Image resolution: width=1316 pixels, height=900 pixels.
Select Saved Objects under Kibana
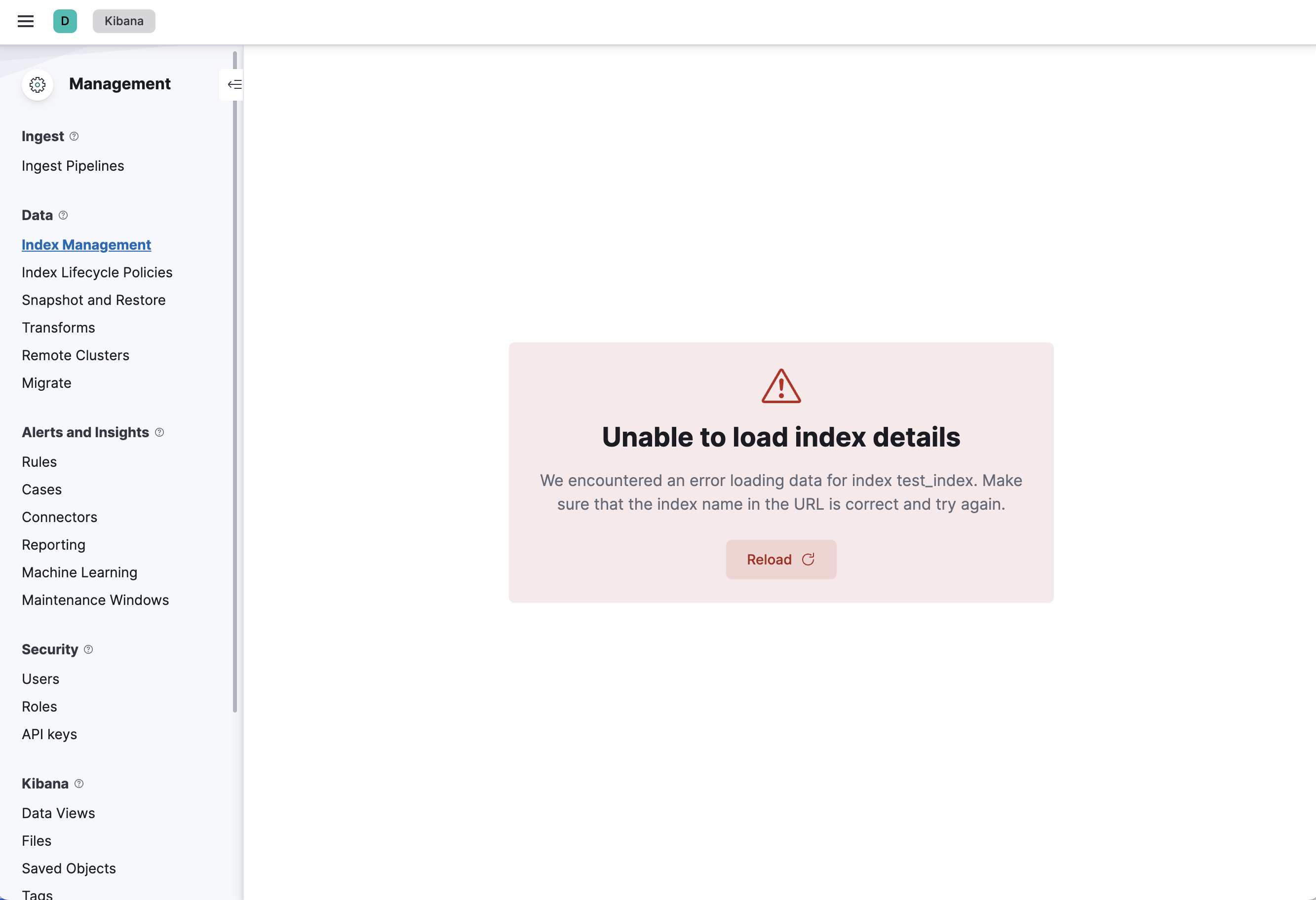(68, 868)
